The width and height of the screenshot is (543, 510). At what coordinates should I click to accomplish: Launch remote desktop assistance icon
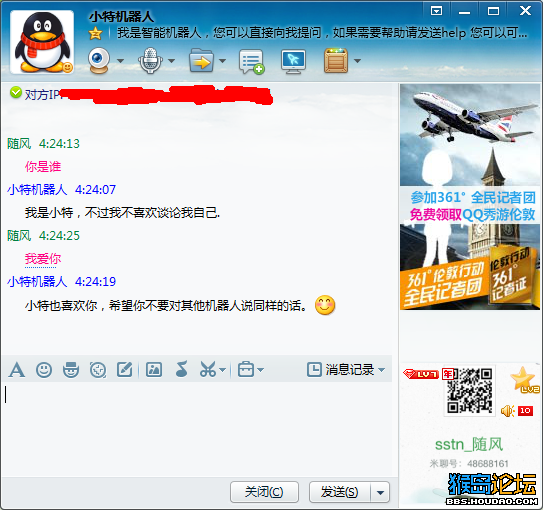click(293, 62)
